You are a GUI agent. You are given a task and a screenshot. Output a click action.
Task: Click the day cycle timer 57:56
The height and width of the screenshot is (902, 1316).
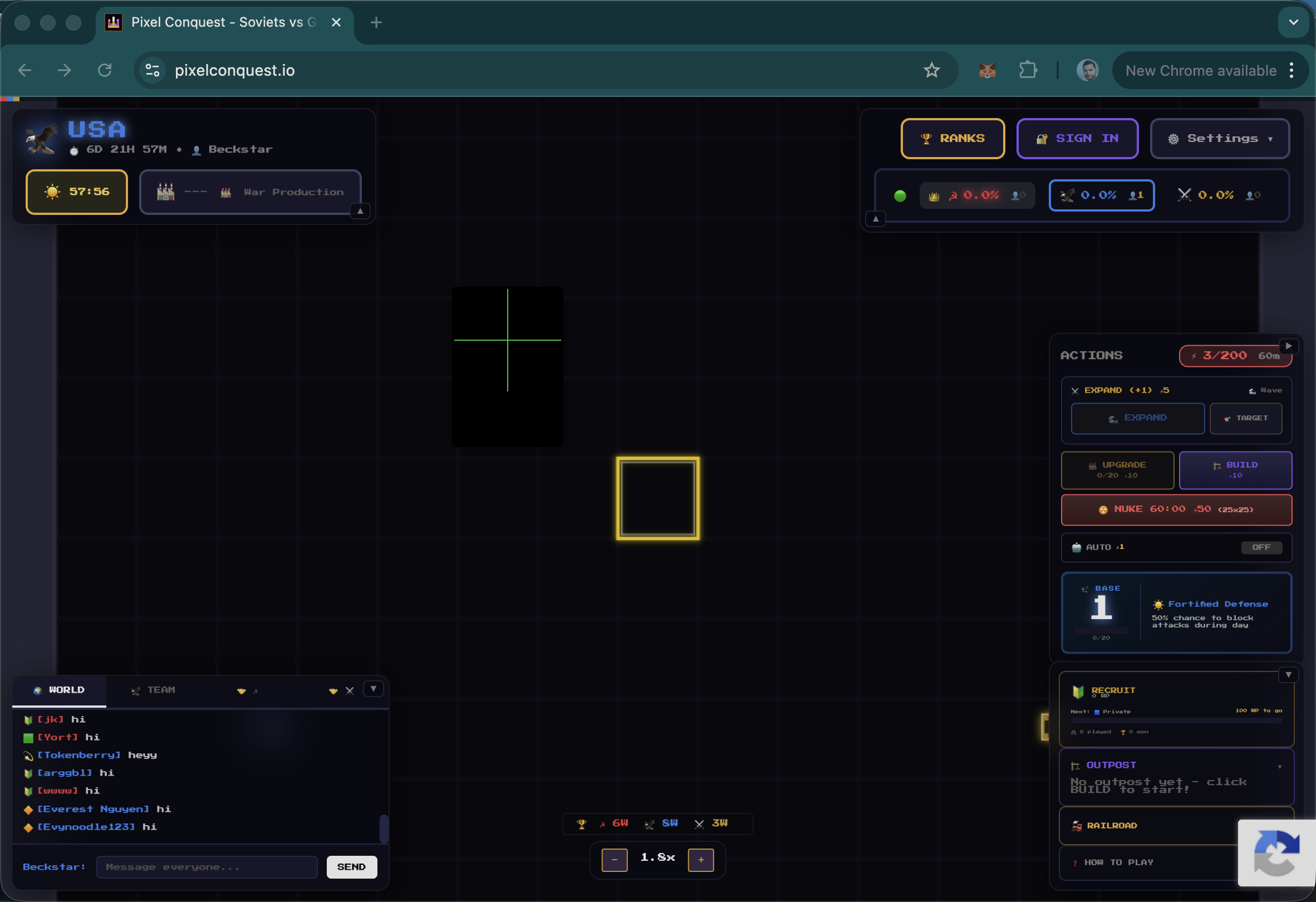click(76, 192)
